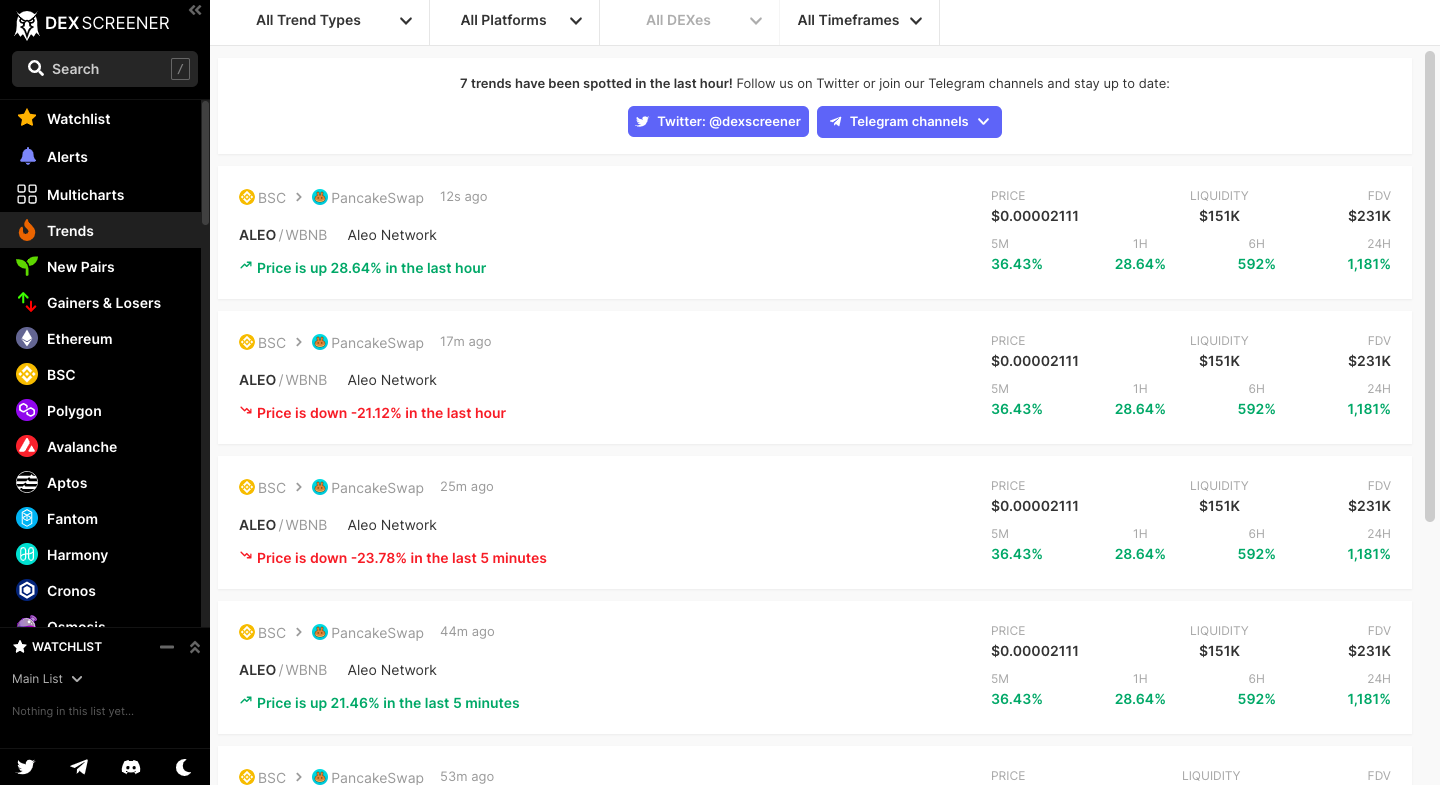1440x785 pixels.
Task: Open Main List watchlist selector
Action: point(47,679)
